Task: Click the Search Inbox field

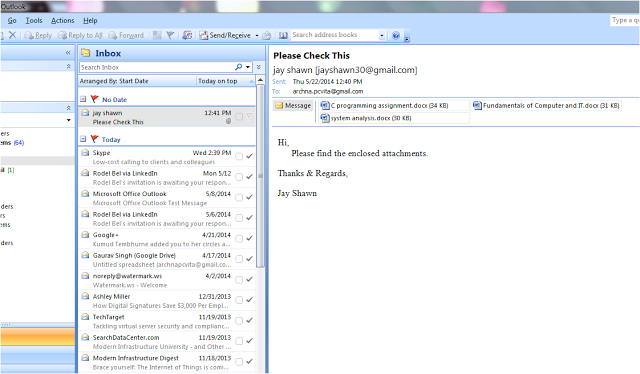Action: pos(156,67)
